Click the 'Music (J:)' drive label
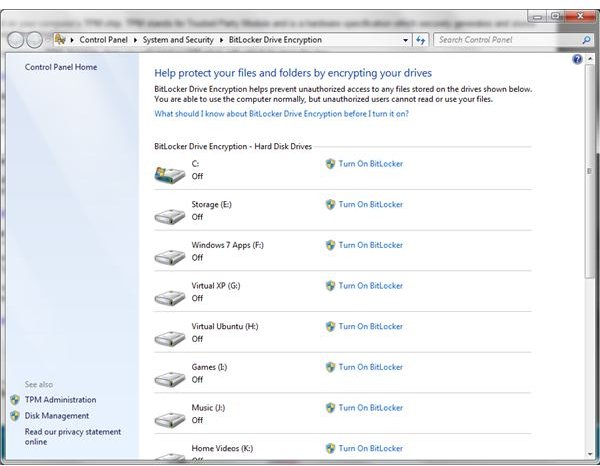 (208, 407)
